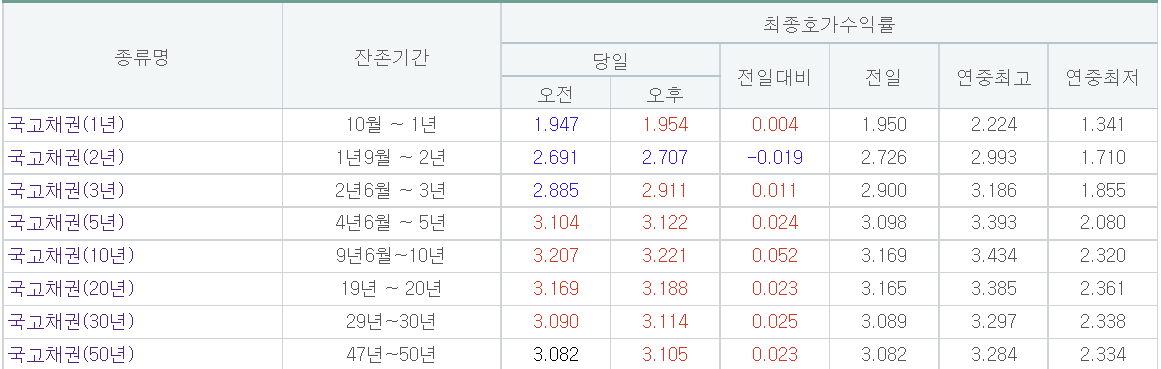This screenshot has height=369, width=1161.
Task: Click the 2.911 afternoon yield value
Action: tap(665, 190)
